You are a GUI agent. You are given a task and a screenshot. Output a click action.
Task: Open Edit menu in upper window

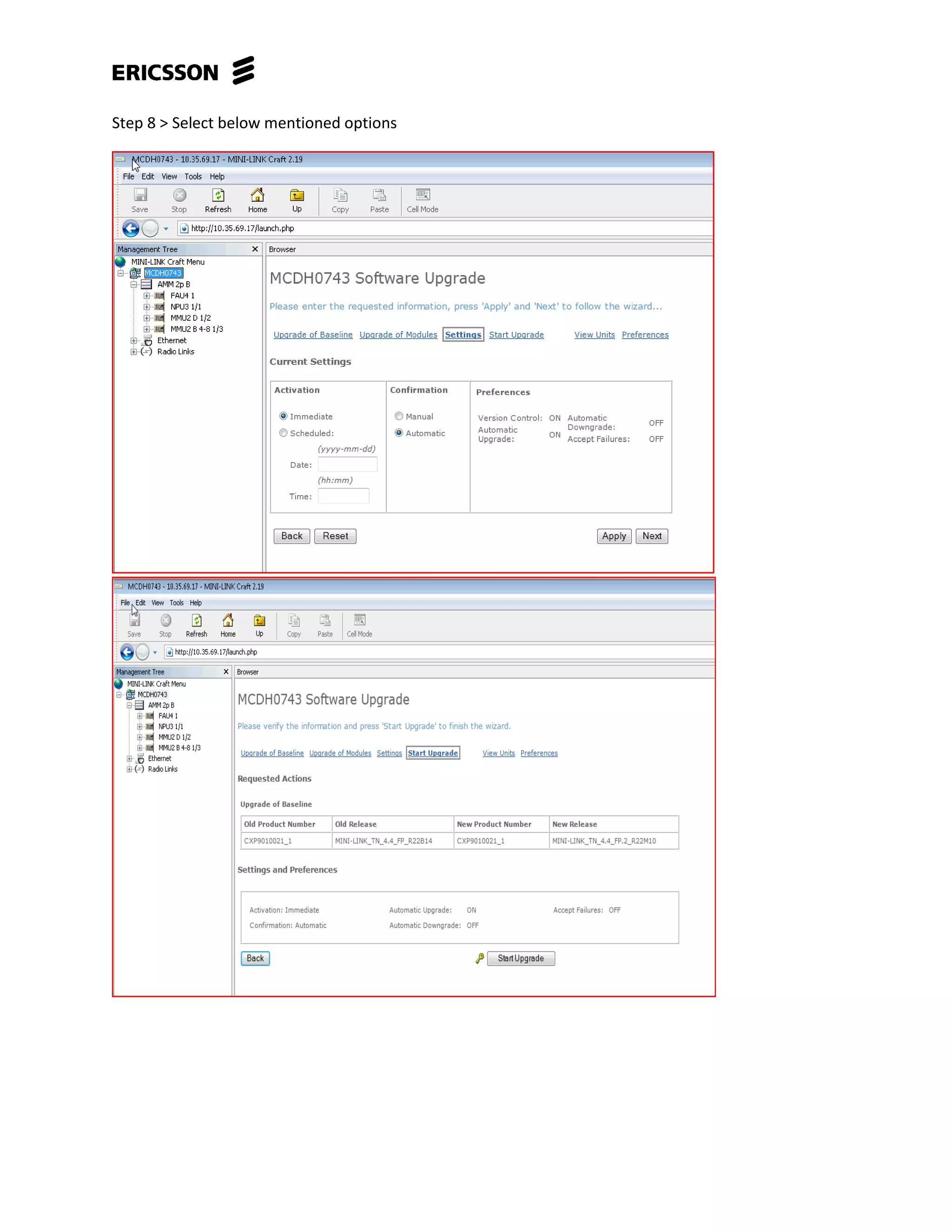tap(148, 177)
